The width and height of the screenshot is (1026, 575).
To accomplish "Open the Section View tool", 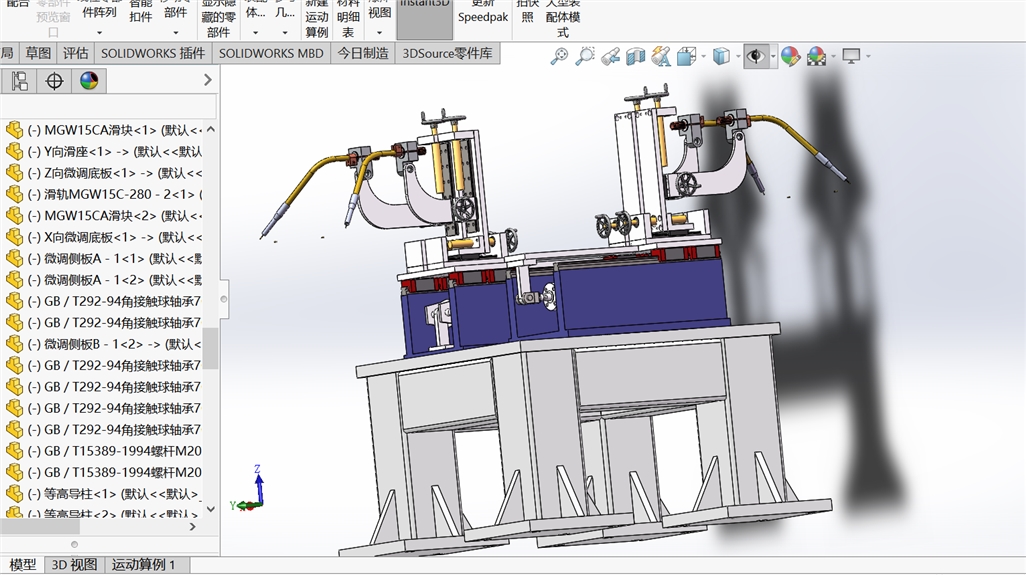I will tap(635, 57).
